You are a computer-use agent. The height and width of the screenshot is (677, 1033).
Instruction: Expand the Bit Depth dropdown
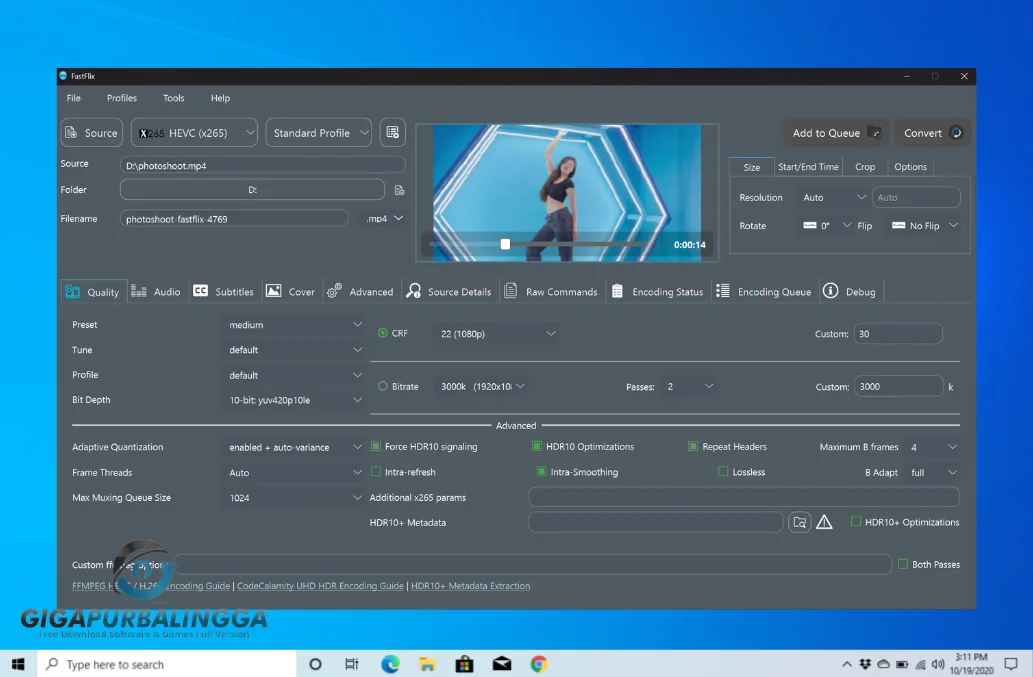coord(293,400)
